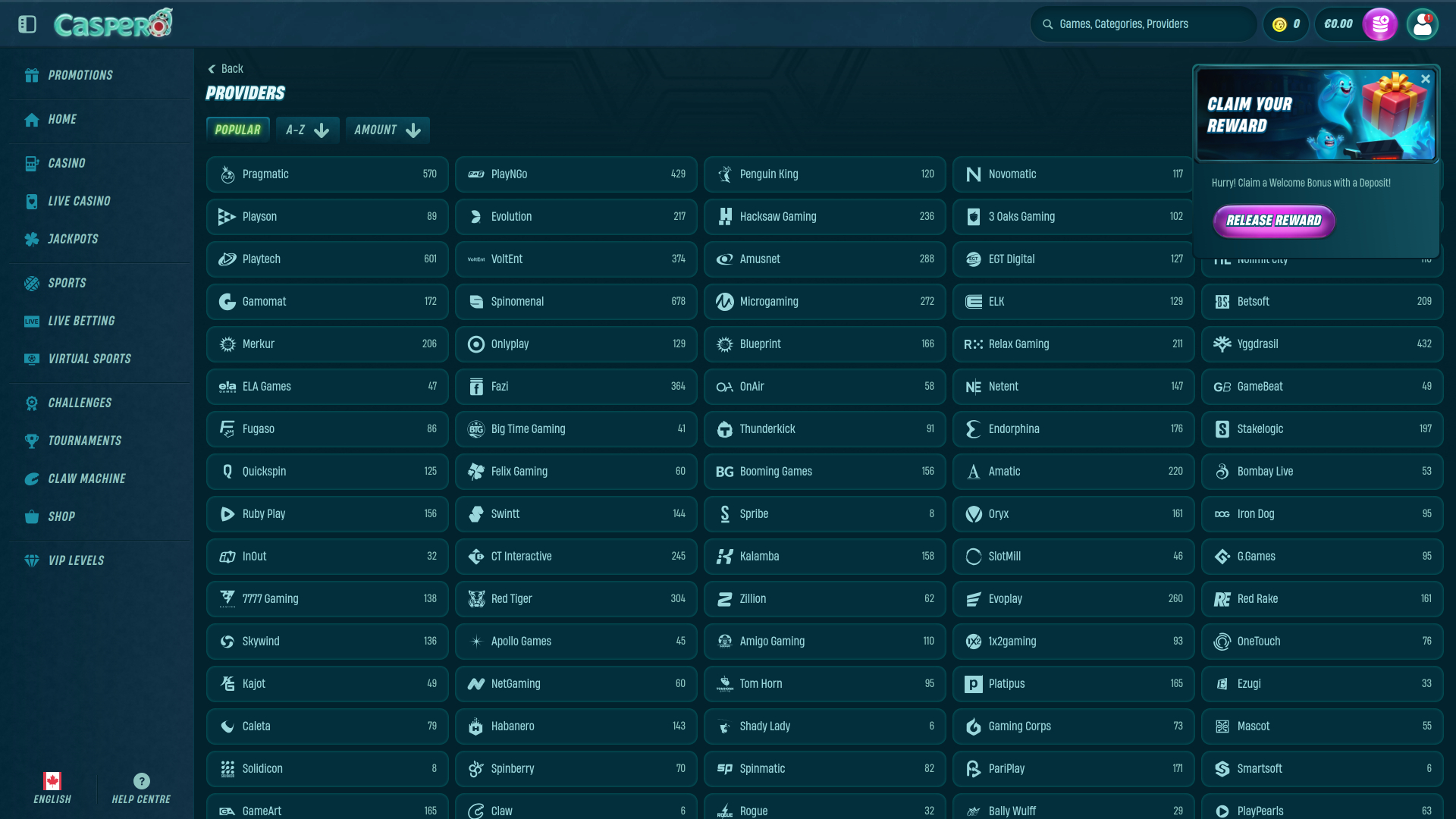Close the Claim Your Reward popup
This screenshot has height=819, width=1456.
1425,79
